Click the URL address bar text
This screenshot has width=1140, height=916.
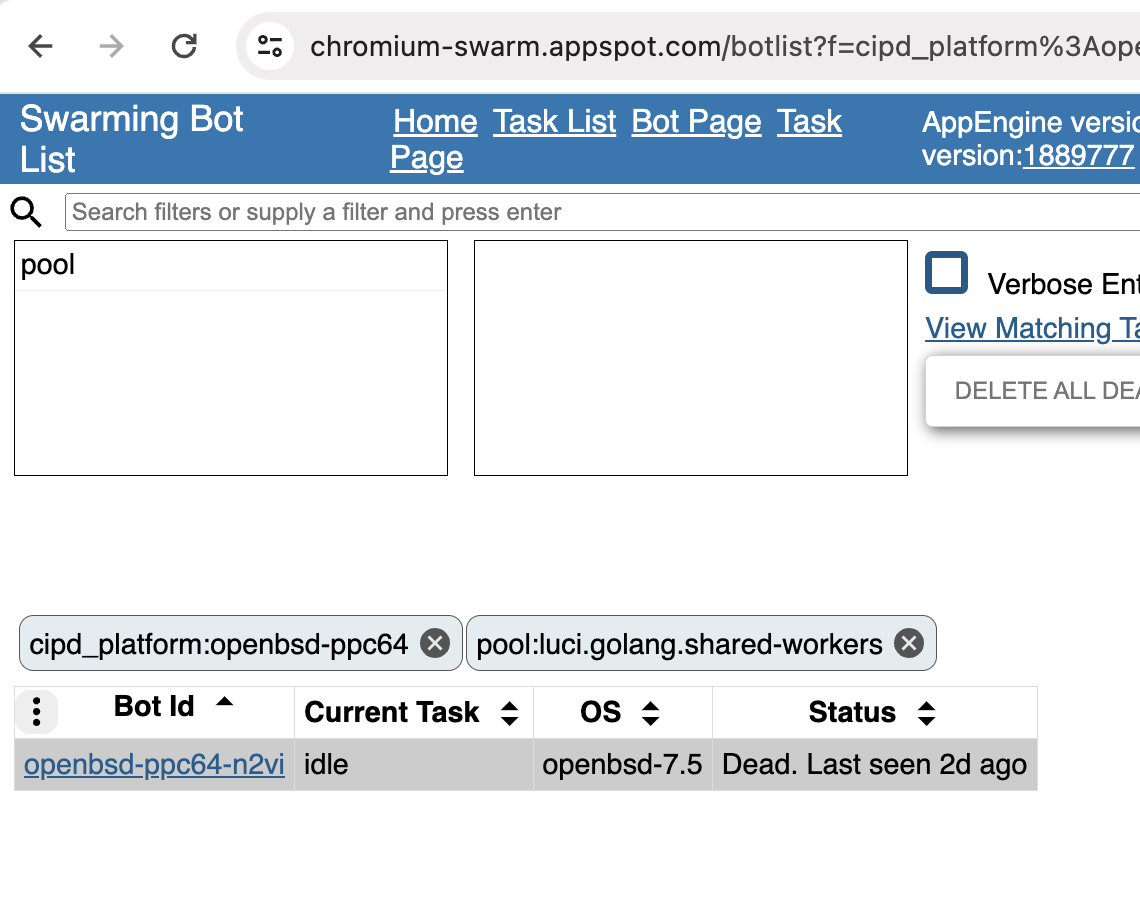point(723,47)
